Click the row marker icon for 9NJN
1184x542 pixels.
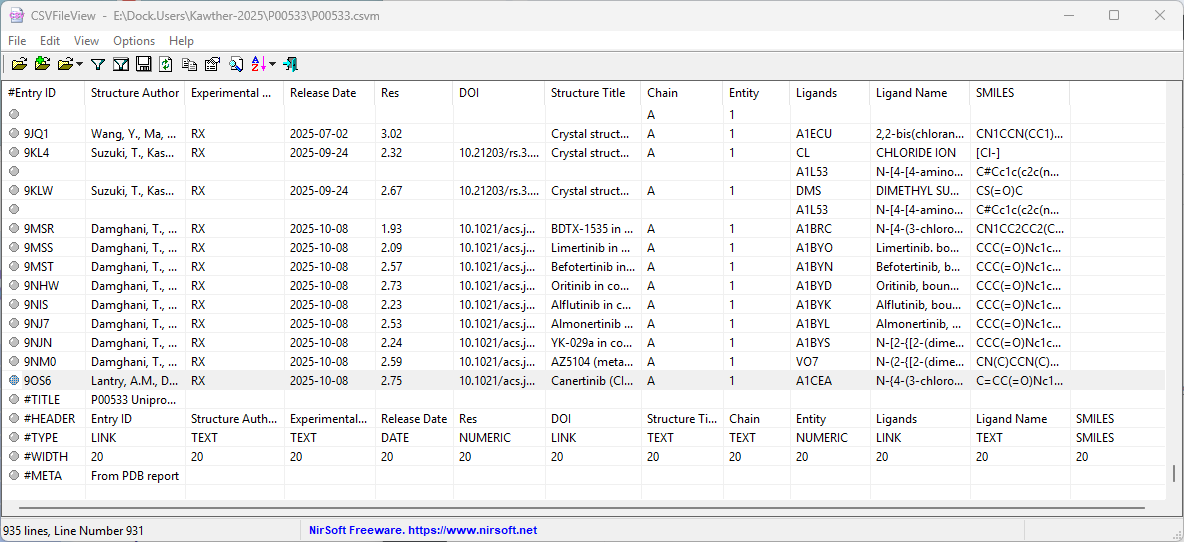[14, 343]
